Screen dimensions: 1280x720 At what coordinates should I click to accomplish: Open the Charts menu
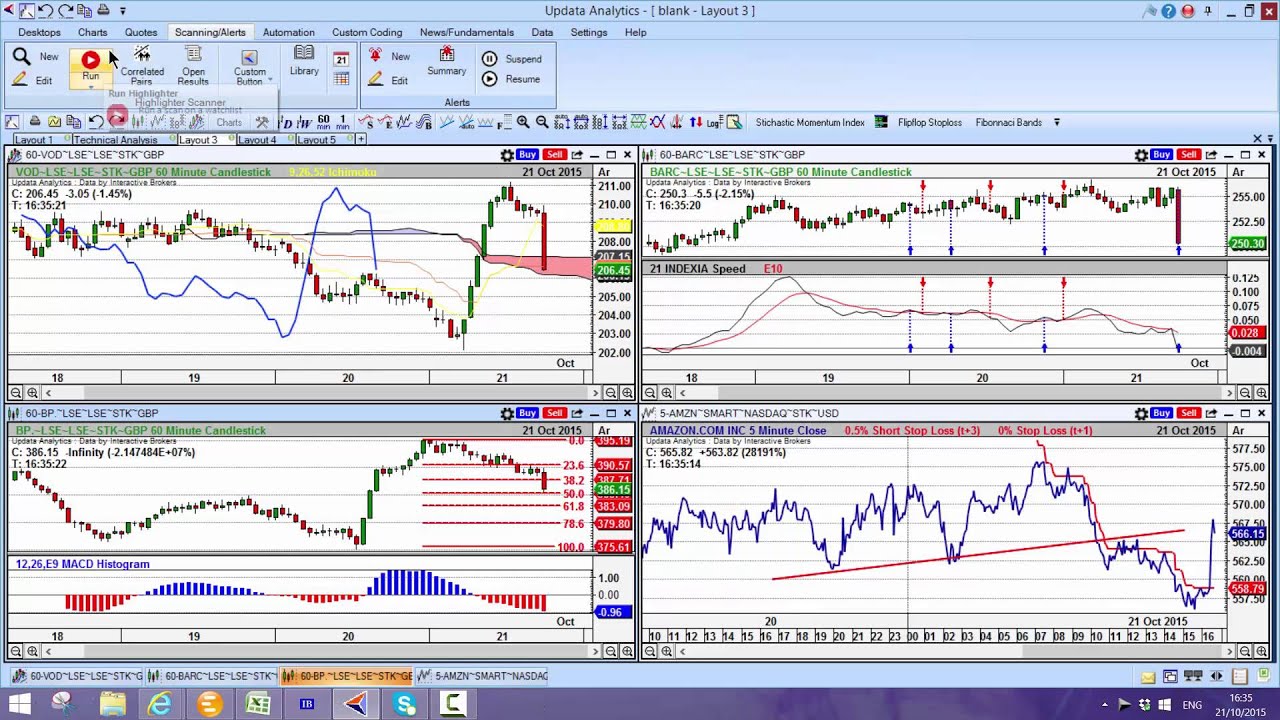(x=93, y=32)
